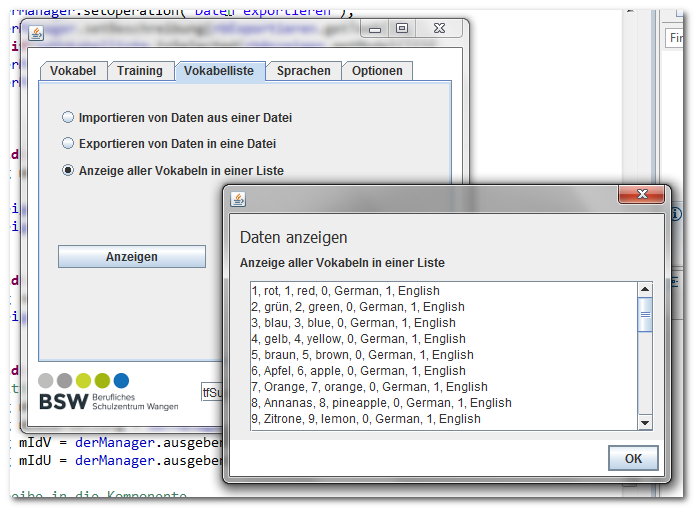Select Importieren von Daten aus einer Datei

point(177,118)
